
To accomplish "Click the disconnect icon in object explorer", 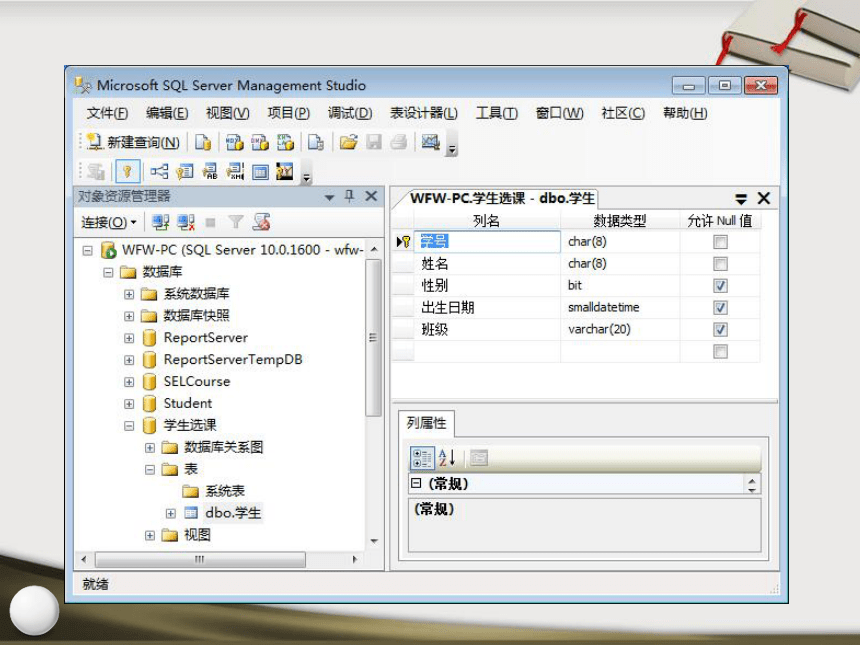I will pos(186,222).
